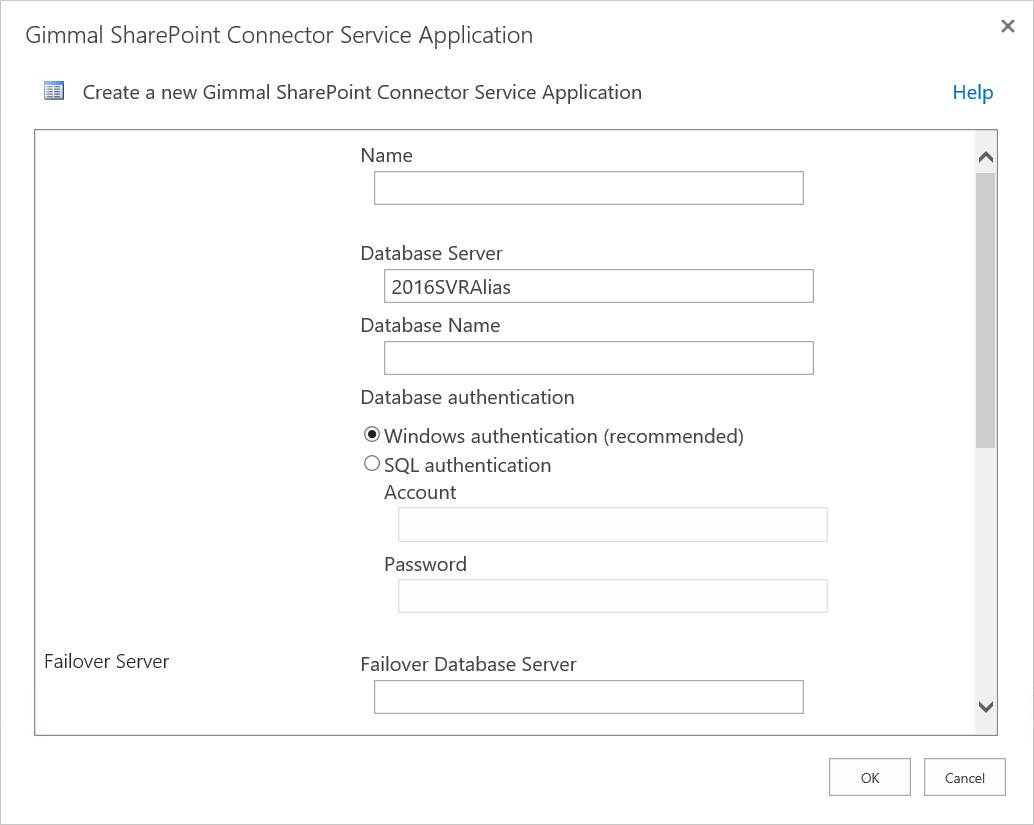Open the Help link

(972, 92)
